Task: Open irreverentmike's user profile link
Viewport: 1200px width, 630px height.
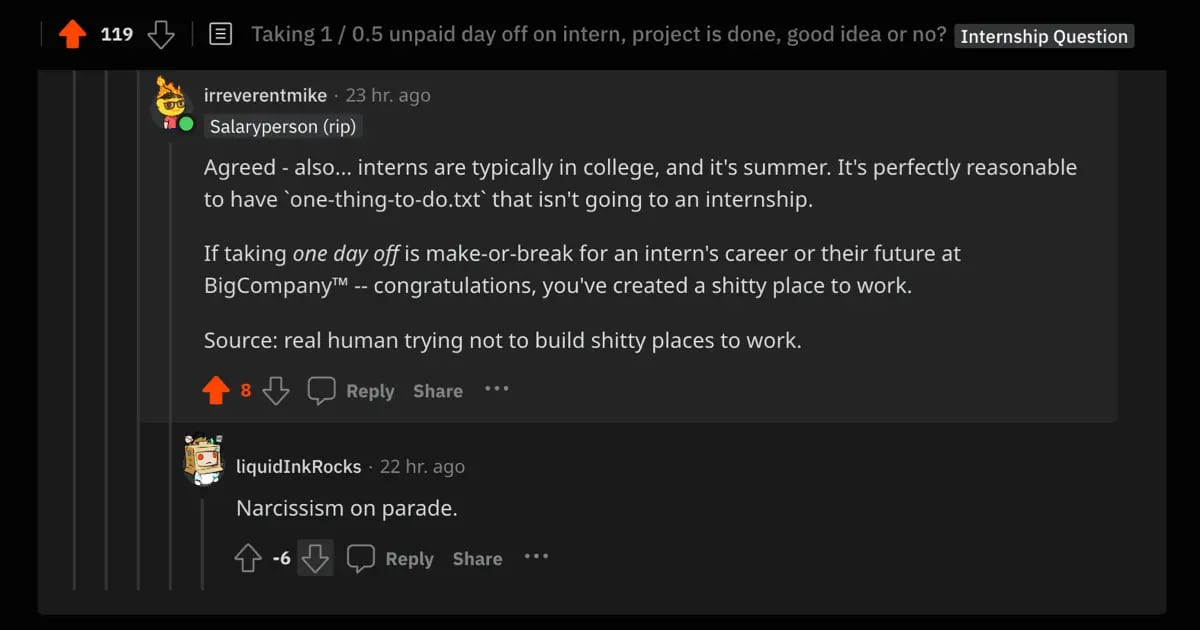Action: [265, 95]
